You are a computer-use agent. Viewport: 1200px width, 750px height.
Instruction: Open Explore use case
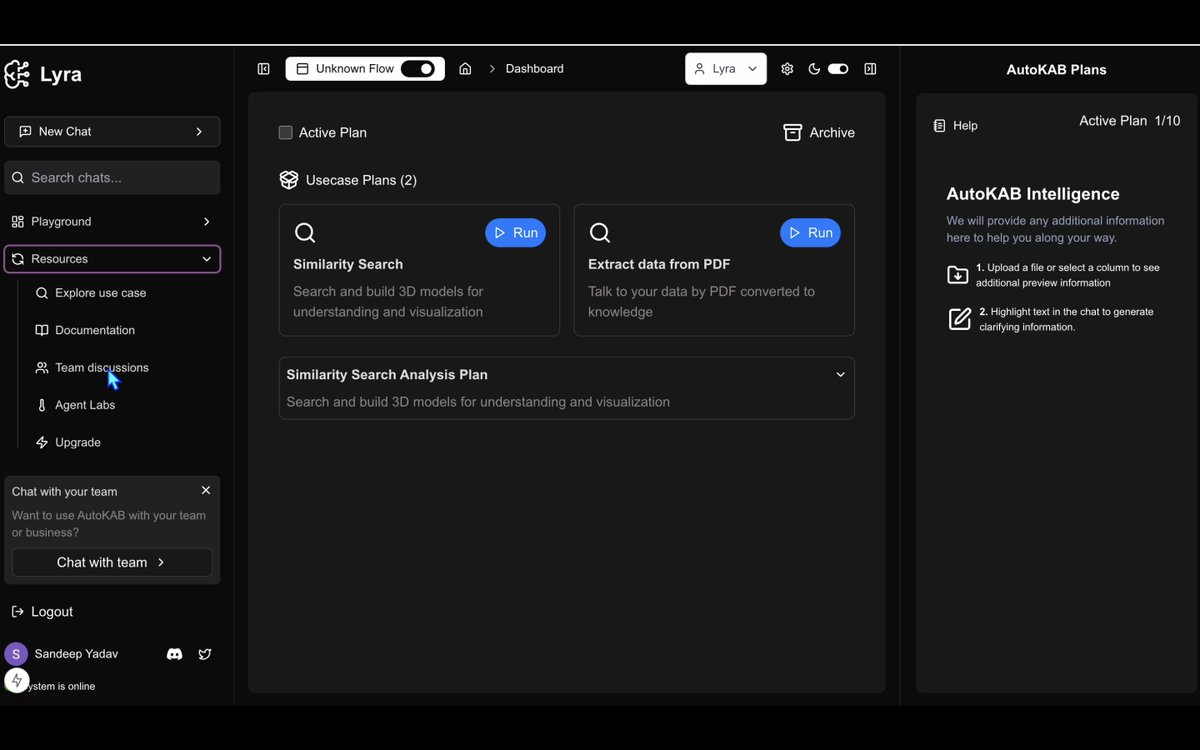[100, 293]
